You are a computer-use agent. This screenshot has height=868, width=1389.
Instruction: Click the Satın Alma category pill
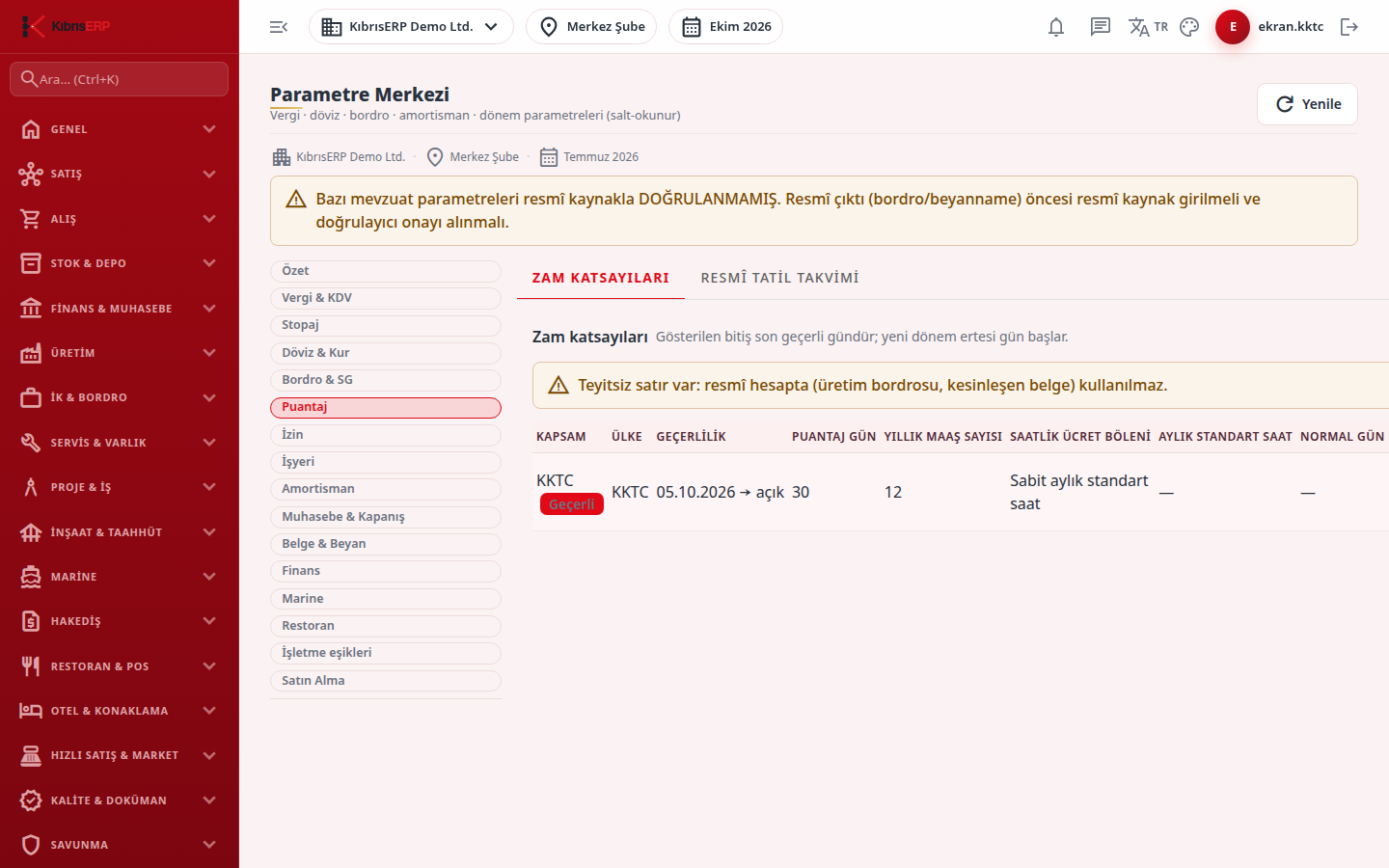click(x=386, y=681)
